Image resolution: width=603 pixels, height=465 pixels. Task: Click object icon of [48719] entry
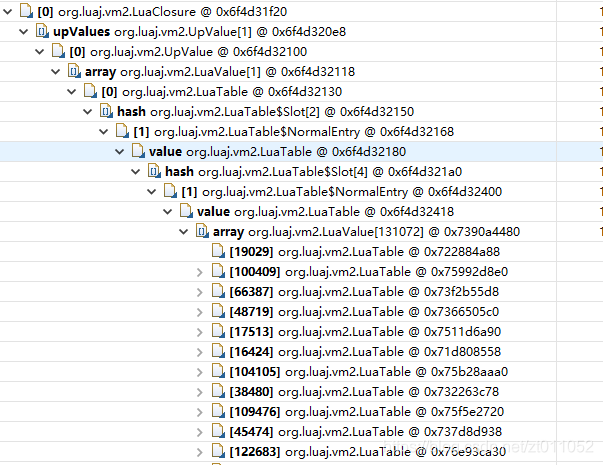tap(218, 311)
